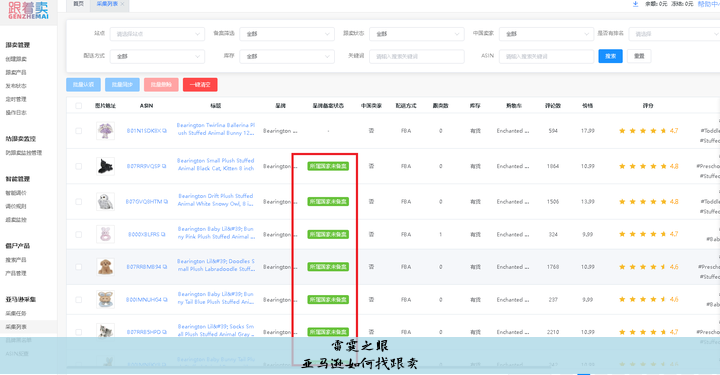Open the Black Cat Kitten product thumbnail
The height and width of the screenshot is (375, 720).
coord(105,166)
